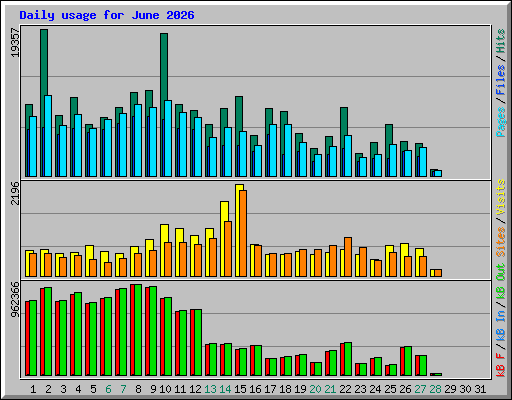The image size is (512, 400).
Task: Click the 962366 axis value
Action: 15,300
